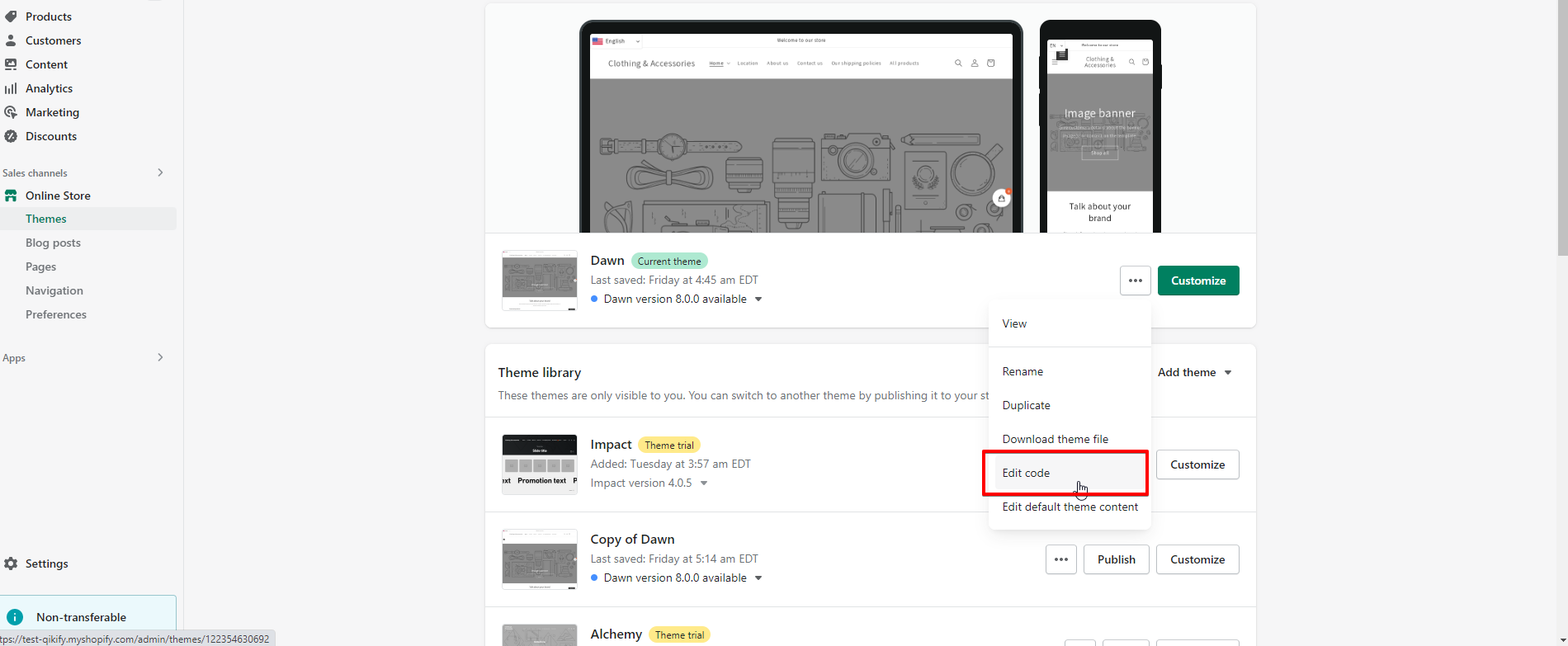Open Navigation under Online Store

[x=54, y=290]
